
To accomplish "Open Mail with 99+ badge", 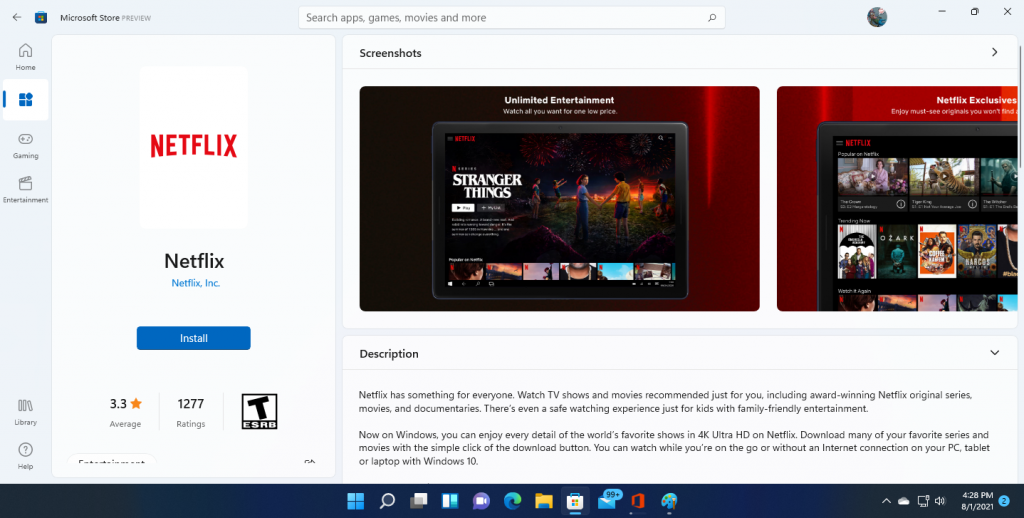I will tap(607, 501).
